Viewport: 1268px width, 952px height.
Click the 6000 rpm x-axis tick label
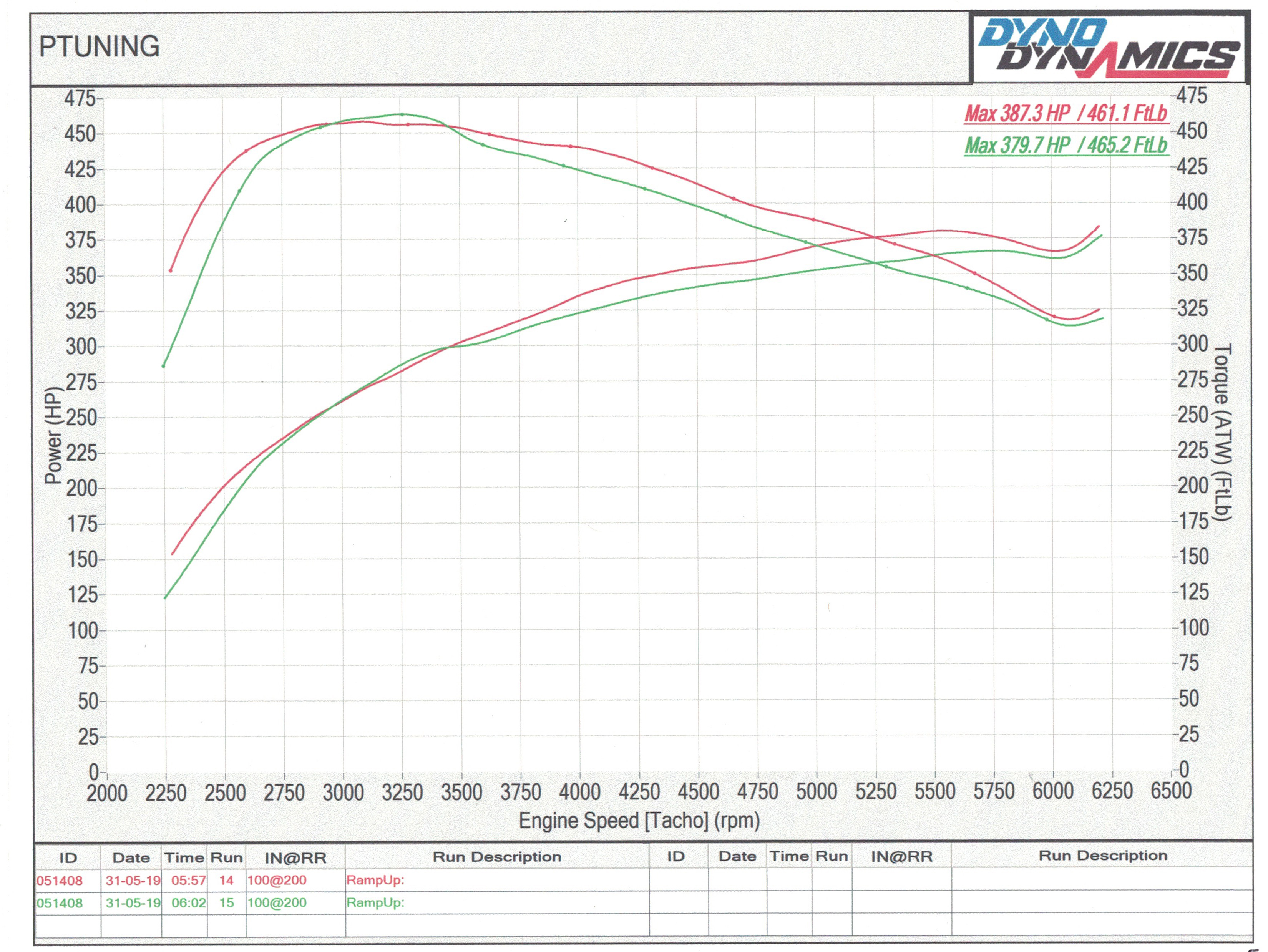coord(1052,791)
